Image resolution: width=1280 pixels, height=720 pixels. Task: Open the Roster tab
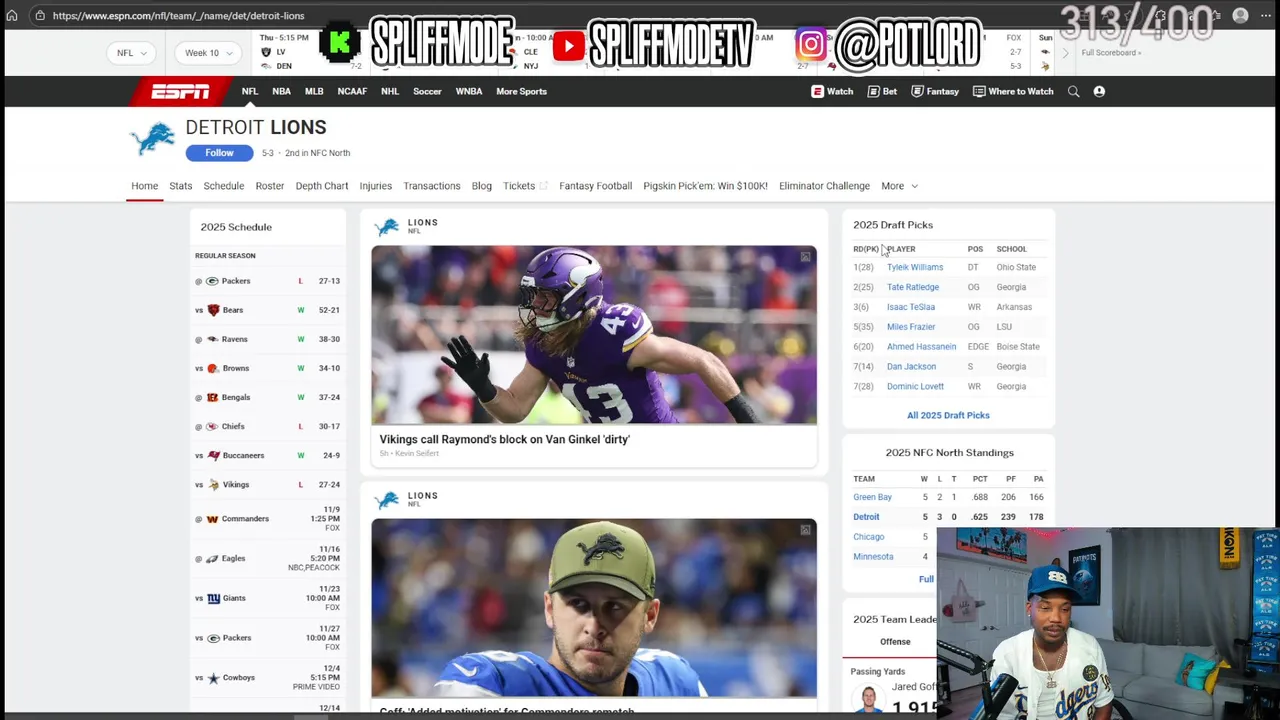pyautogui.click(x=270, y=186)
